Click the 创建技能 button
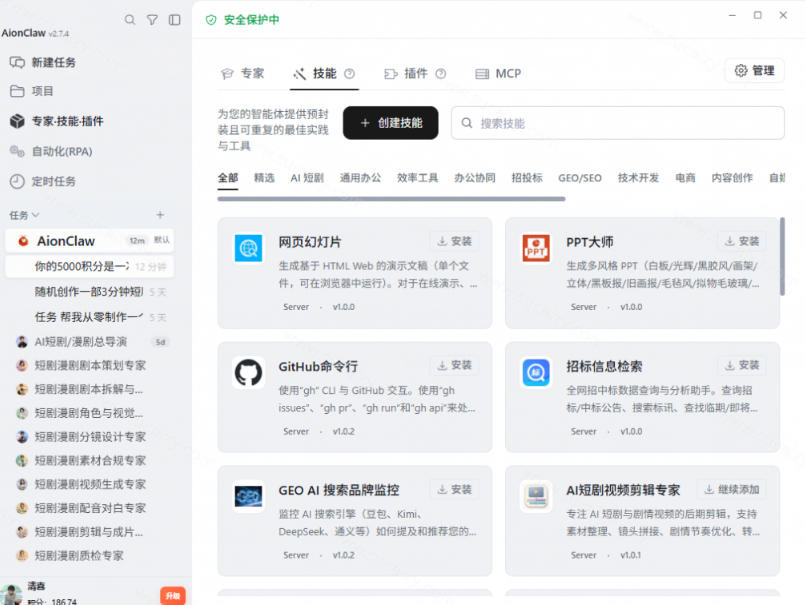 click(391, 123)
